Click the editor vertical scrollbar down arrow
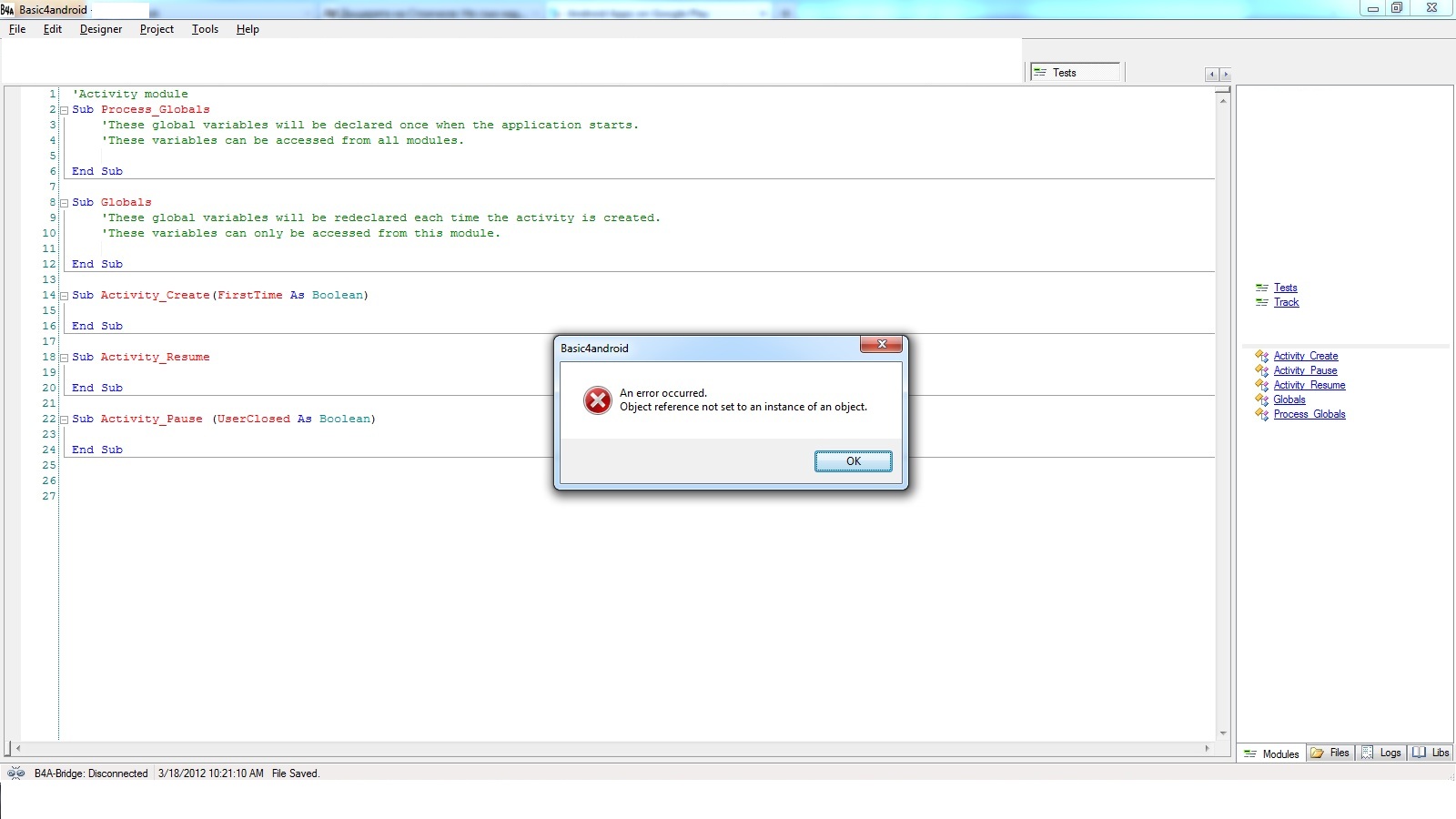Viewport: 1456px width, 819px height. (1223, 733)
